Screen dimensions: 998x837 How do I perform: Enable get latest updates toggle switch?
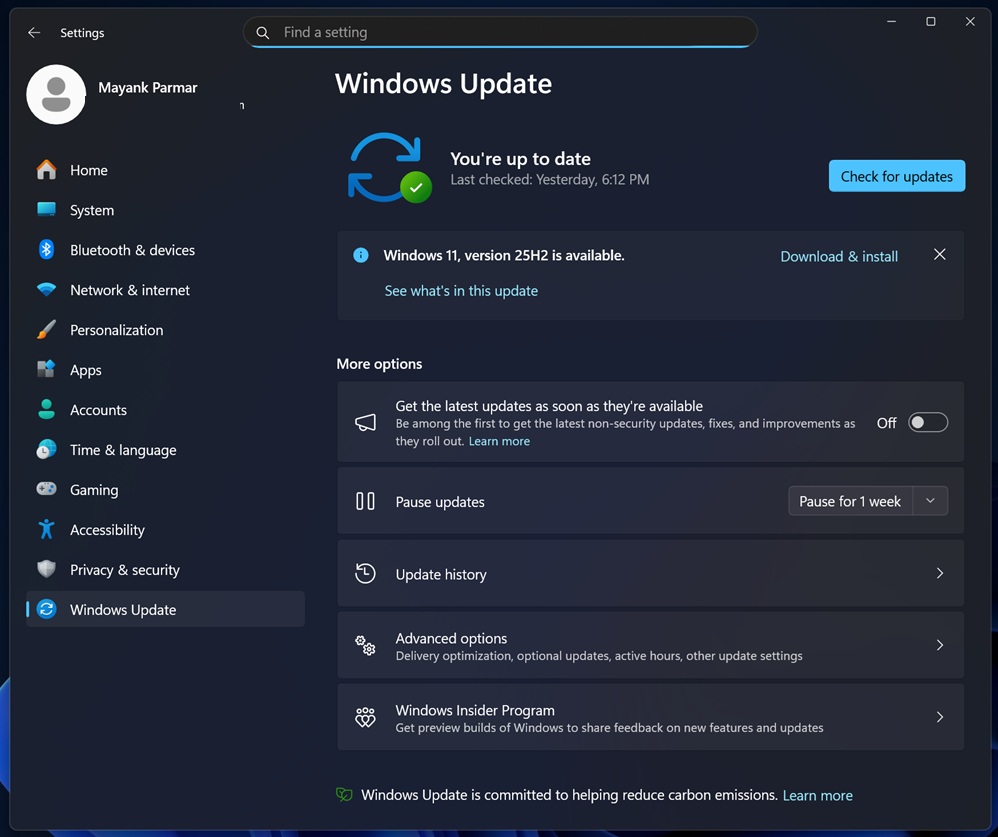[927, 423]
